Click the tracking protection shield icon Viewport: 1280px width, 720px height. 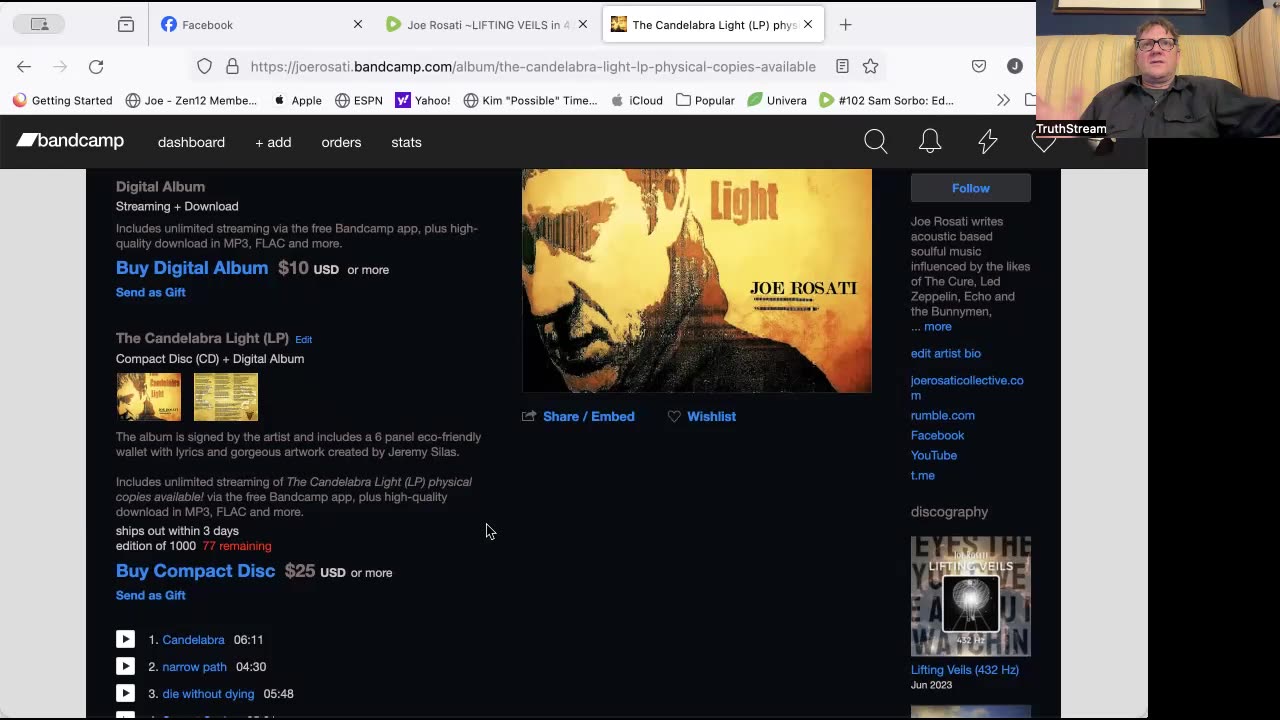coord(204,66)
